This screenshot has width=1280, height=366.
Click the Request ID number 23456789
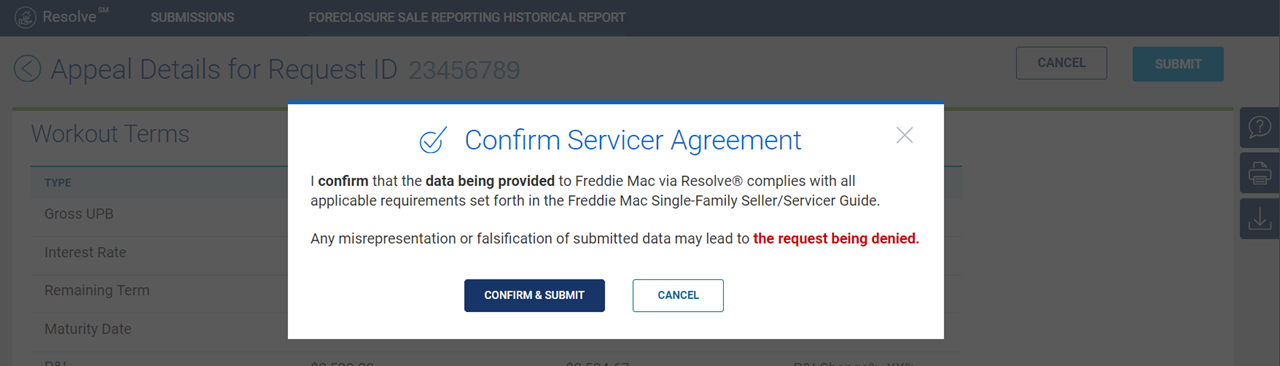point(464,70)
